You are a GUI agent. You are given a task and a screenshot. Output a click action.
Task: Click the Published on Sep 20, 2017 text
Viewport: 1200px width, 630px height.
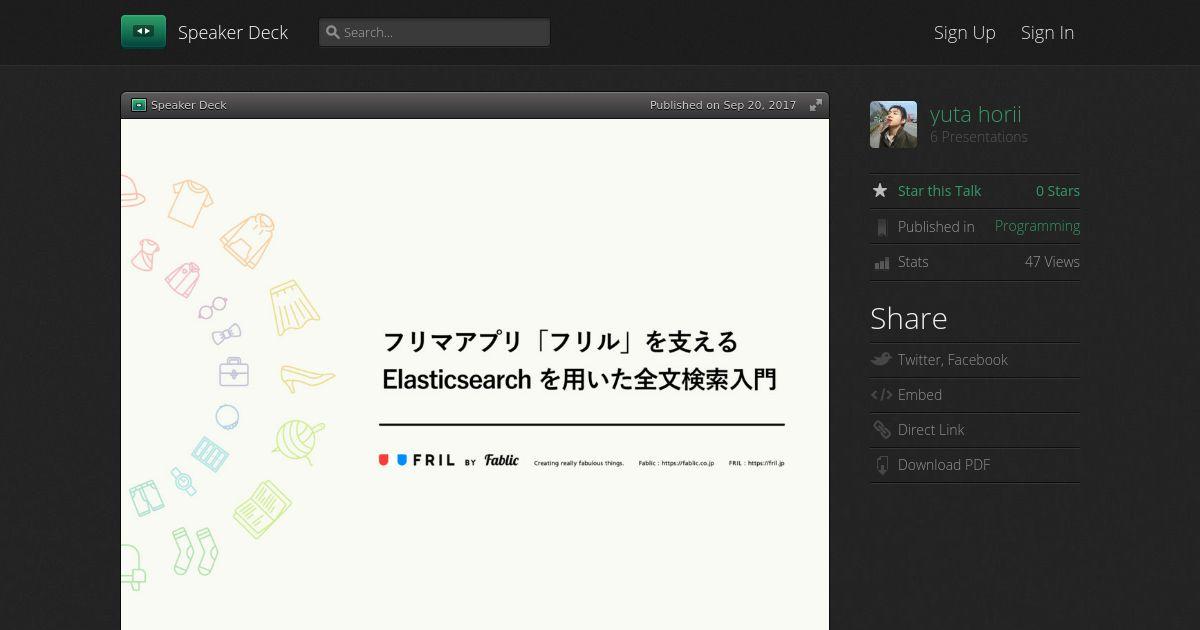[x=723, y=105]
